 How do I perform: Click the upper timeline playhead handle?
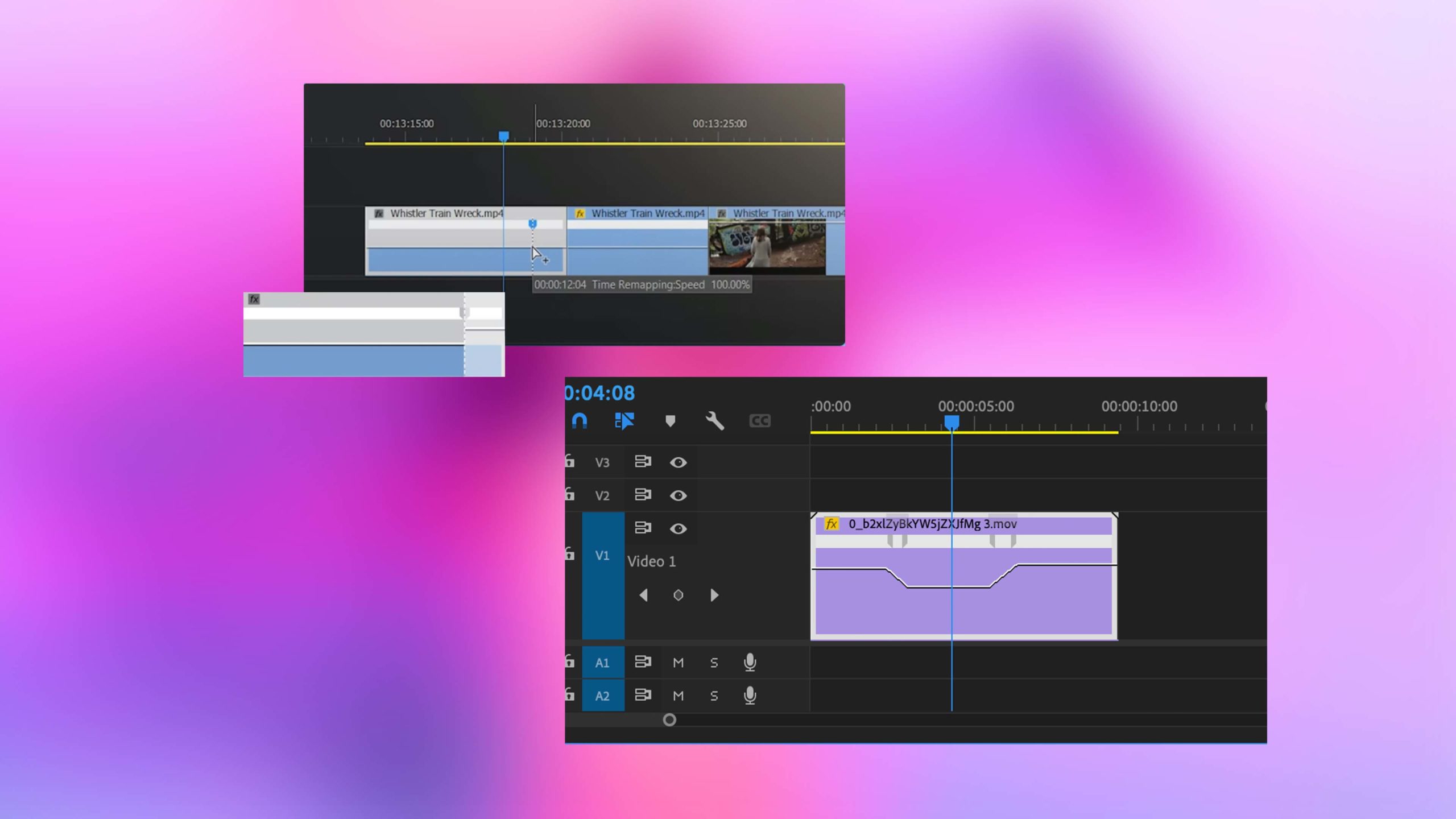(x=504, y=136)
